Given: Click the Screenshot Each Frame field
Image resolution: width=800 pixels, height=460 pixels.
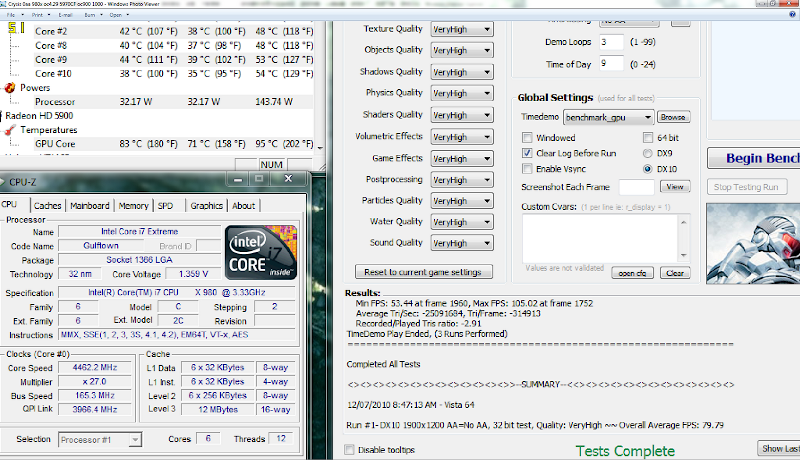Looking at the screenshot, I should [x=636, y=187].
